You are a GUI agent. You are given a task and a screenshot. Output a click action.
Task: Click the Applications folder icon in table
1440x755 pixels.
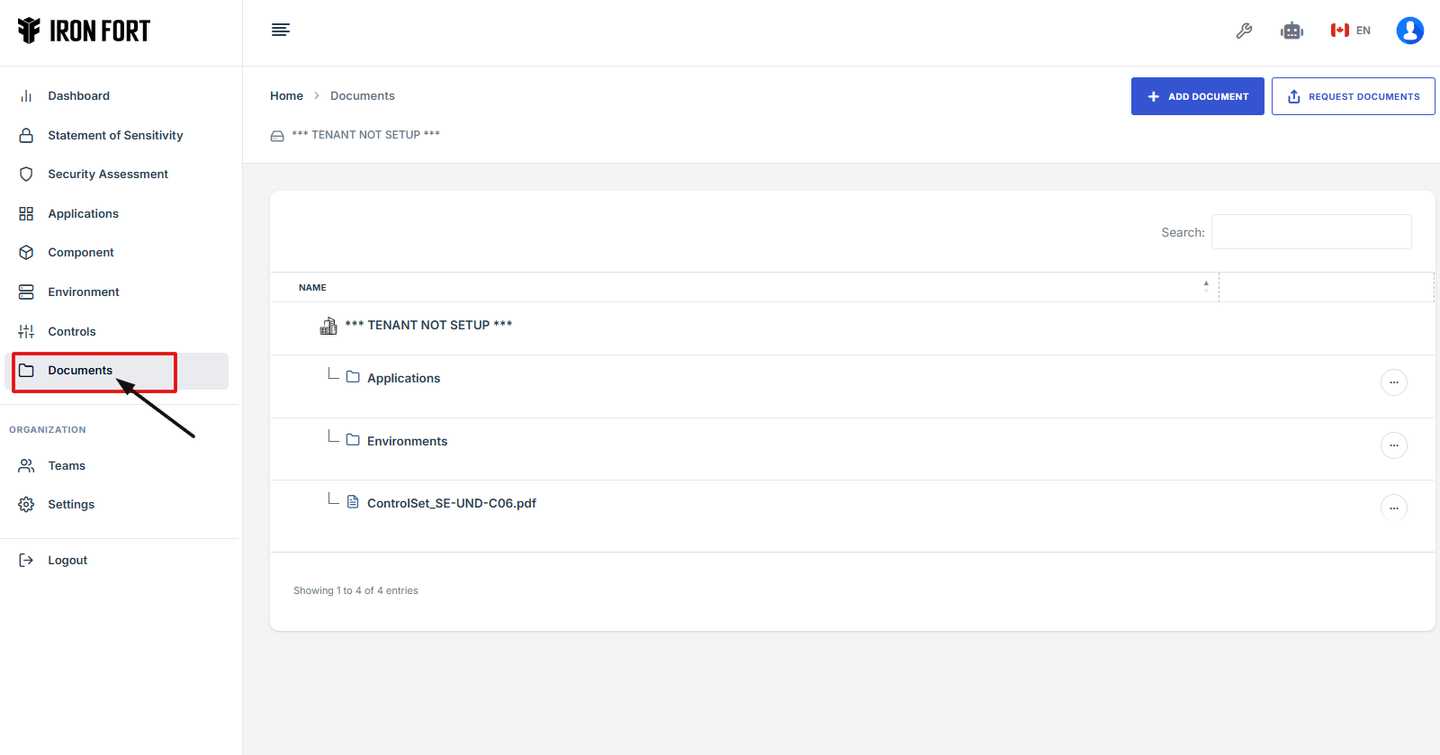(353, 378)
